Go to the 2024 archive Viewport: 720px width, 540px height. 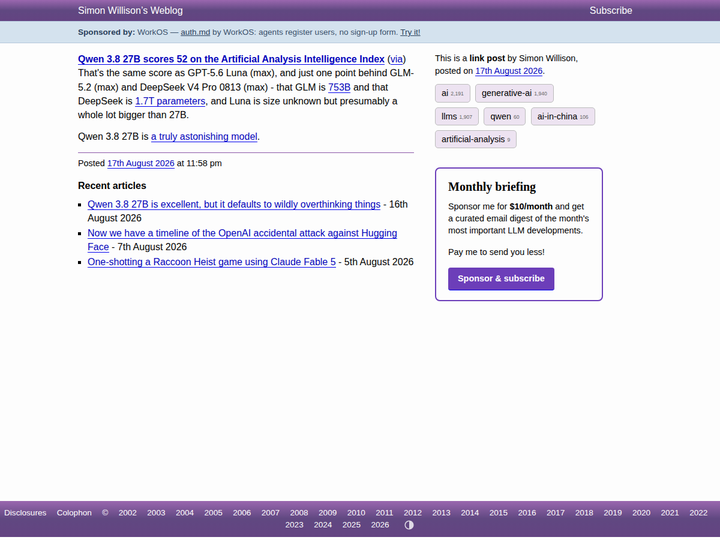coord(323,525)
